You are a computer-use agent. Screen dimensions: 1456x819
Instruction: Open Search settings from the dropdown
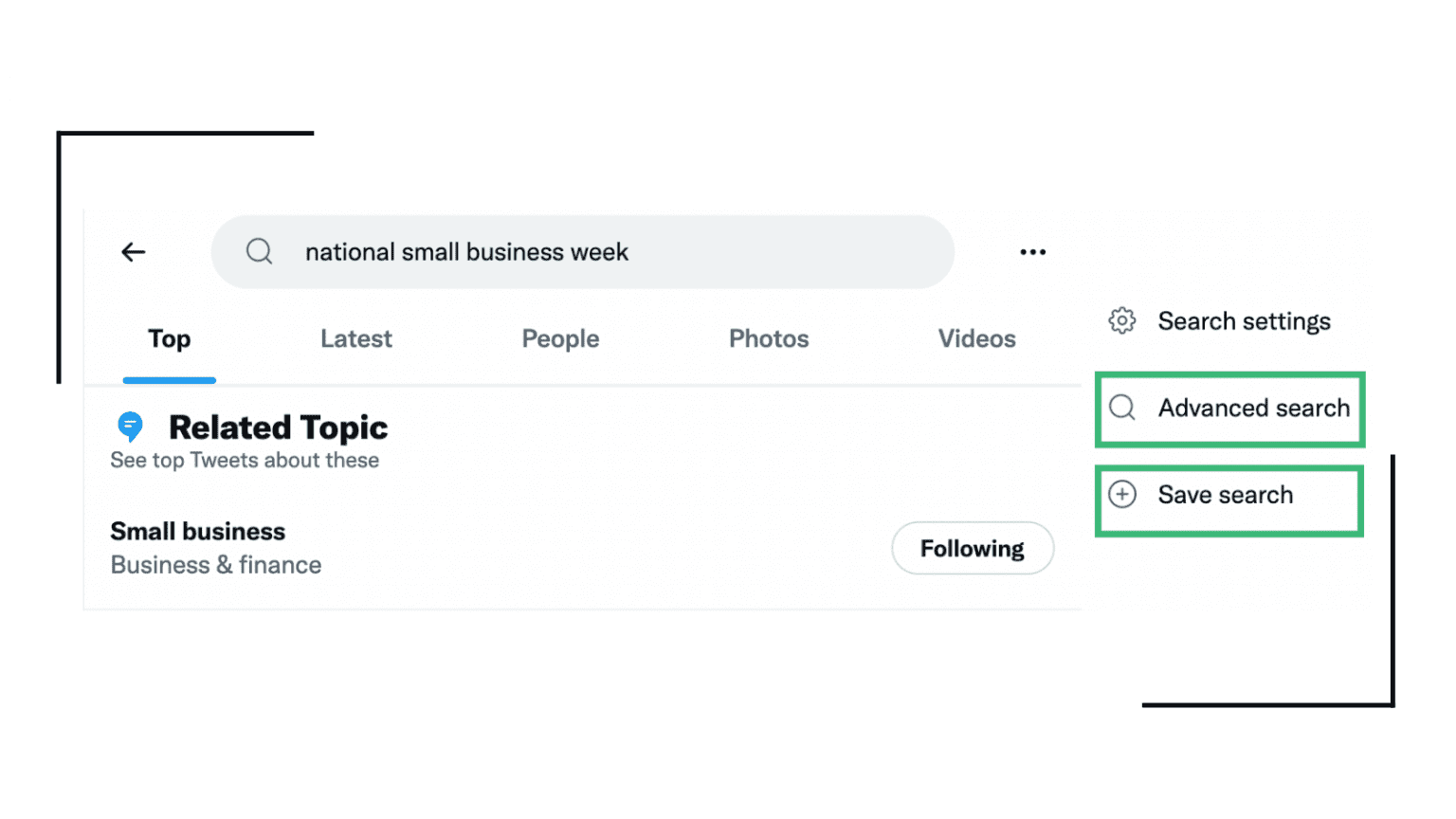point(1244,321)
